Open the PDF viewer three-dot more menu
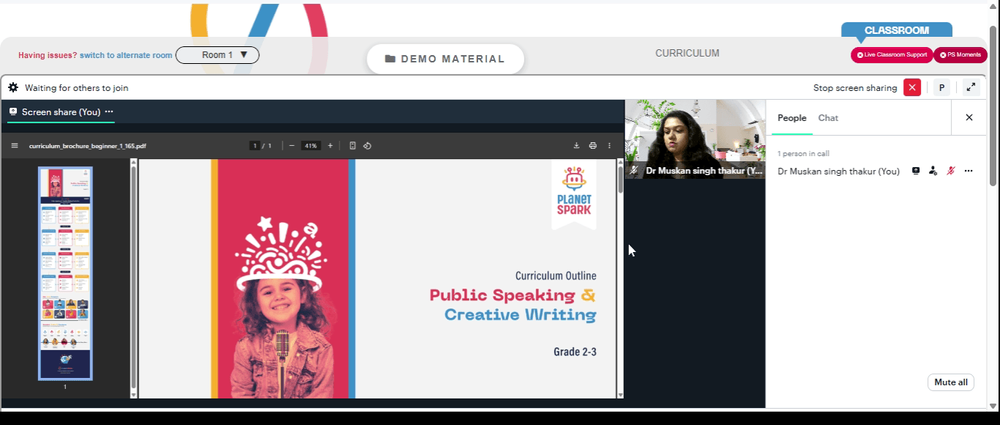This screenshot has height=425, width=1000. point(610,145)
